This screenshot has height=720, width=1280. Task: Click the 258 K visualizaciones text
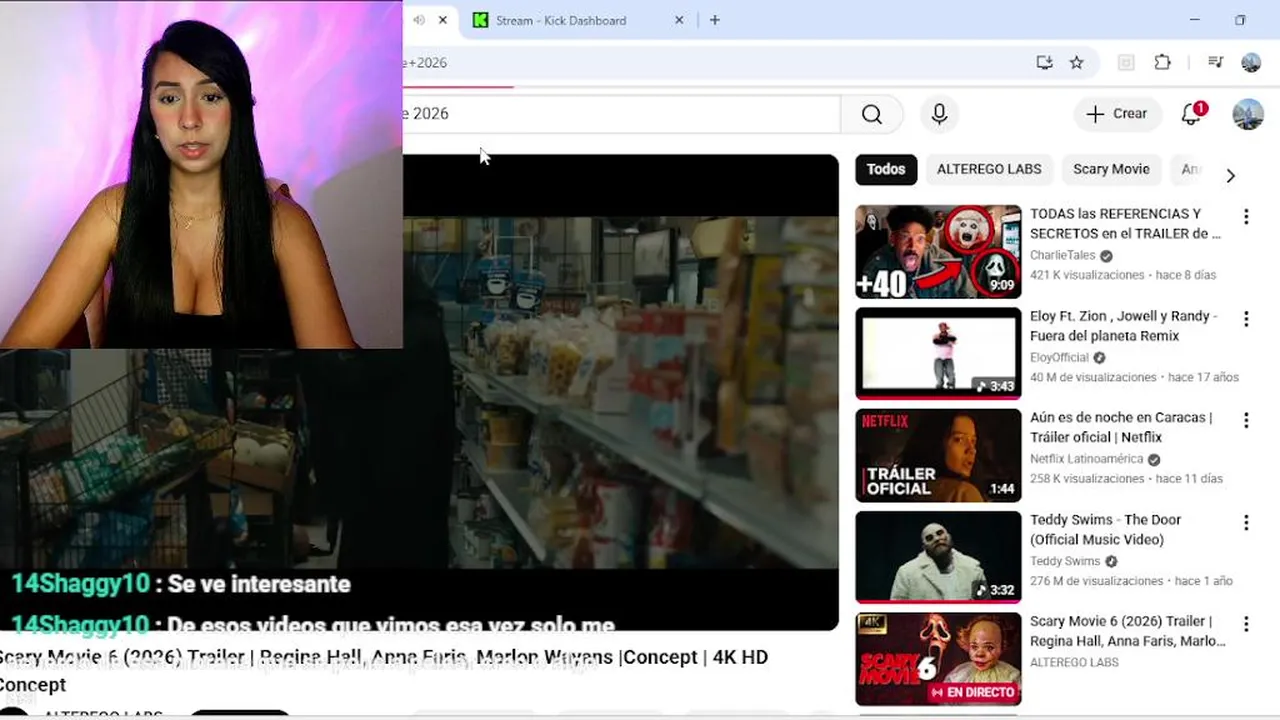(x=1087, y=479)
